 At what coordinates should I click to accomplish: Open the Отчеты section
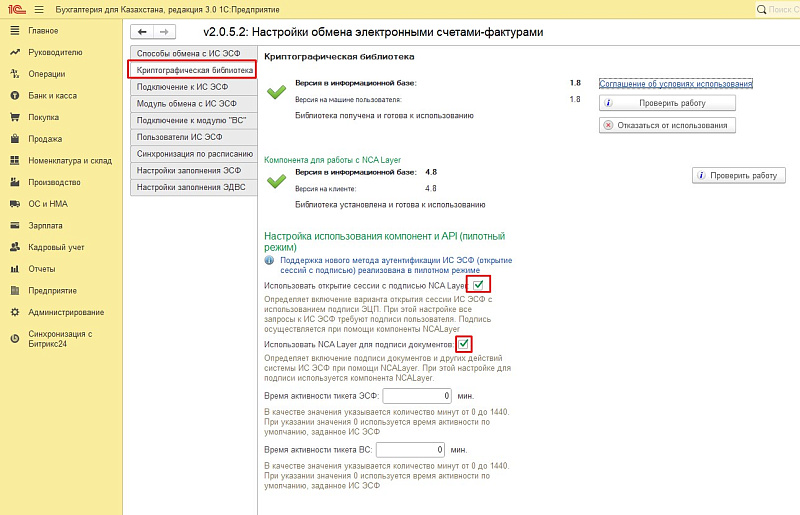pyautogui.click(x=42, y=269)
